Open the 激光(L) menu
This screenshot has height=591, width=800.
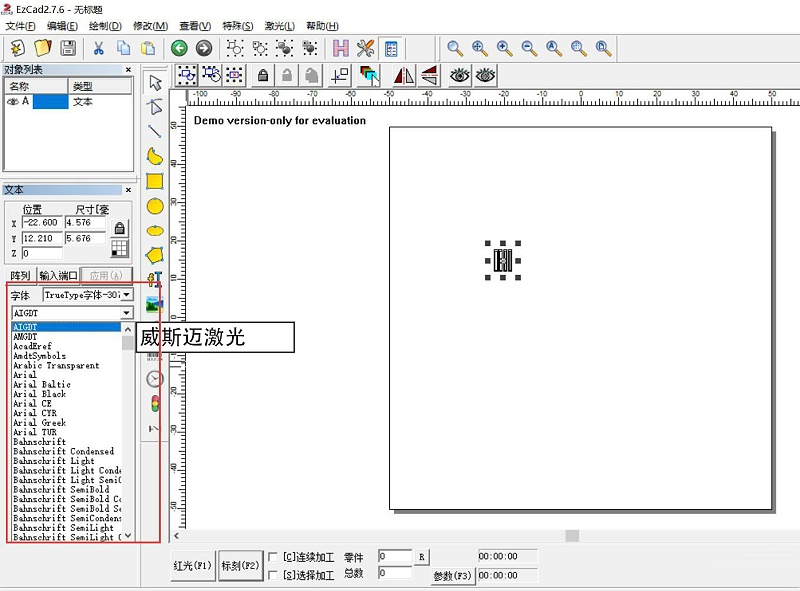point(280,25)
